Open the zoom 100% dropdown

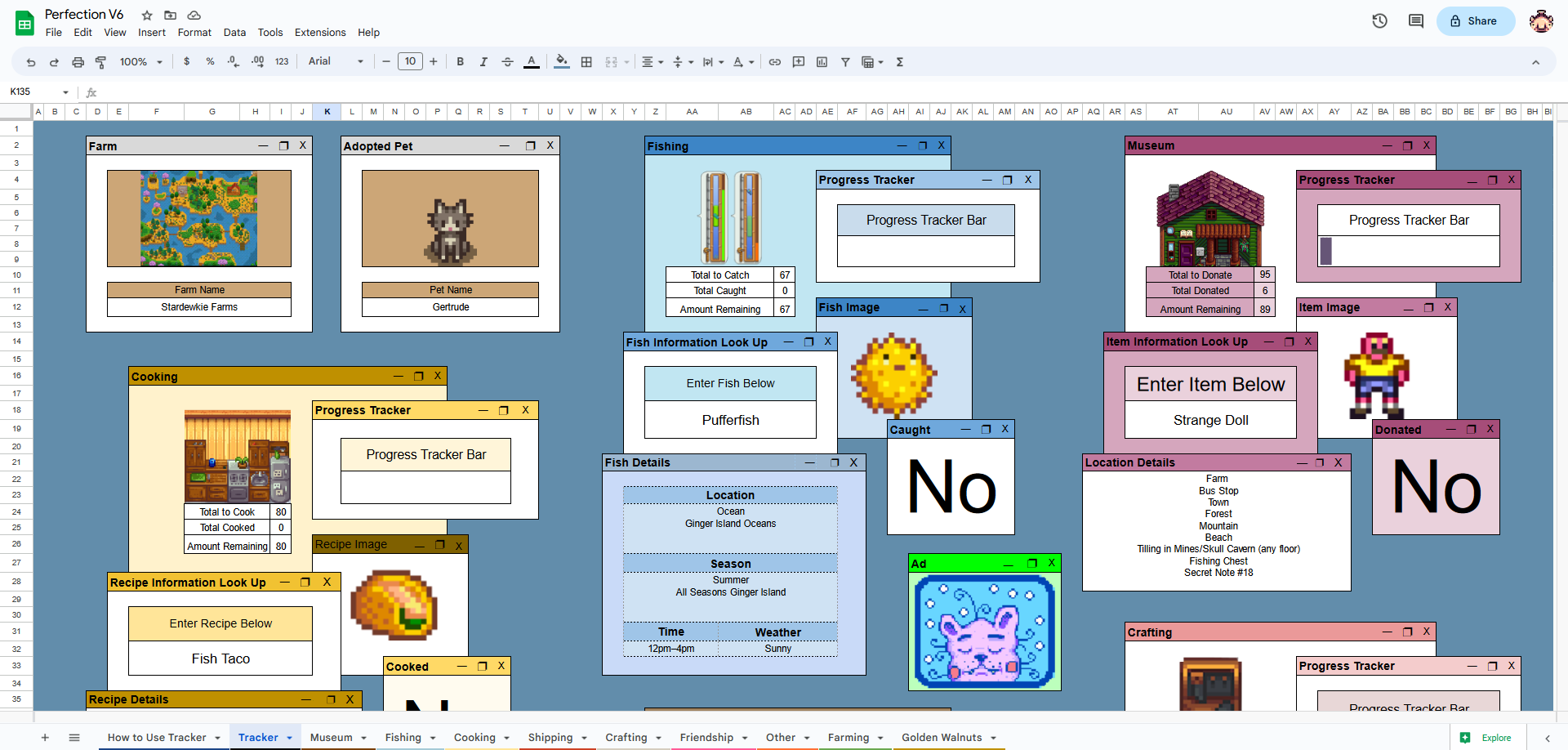coord(141,62)
